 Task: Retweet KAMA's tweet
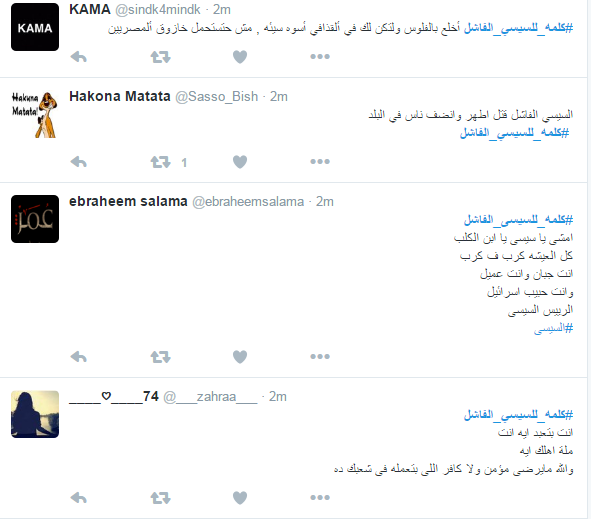coord(161,57)
